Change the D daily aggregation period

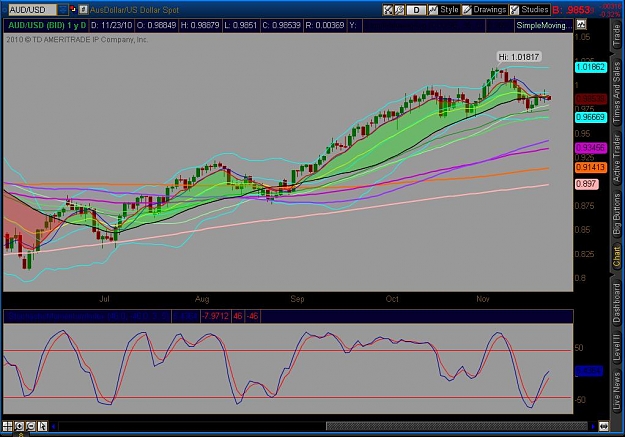pyautogui.click(x=416, y=10)
